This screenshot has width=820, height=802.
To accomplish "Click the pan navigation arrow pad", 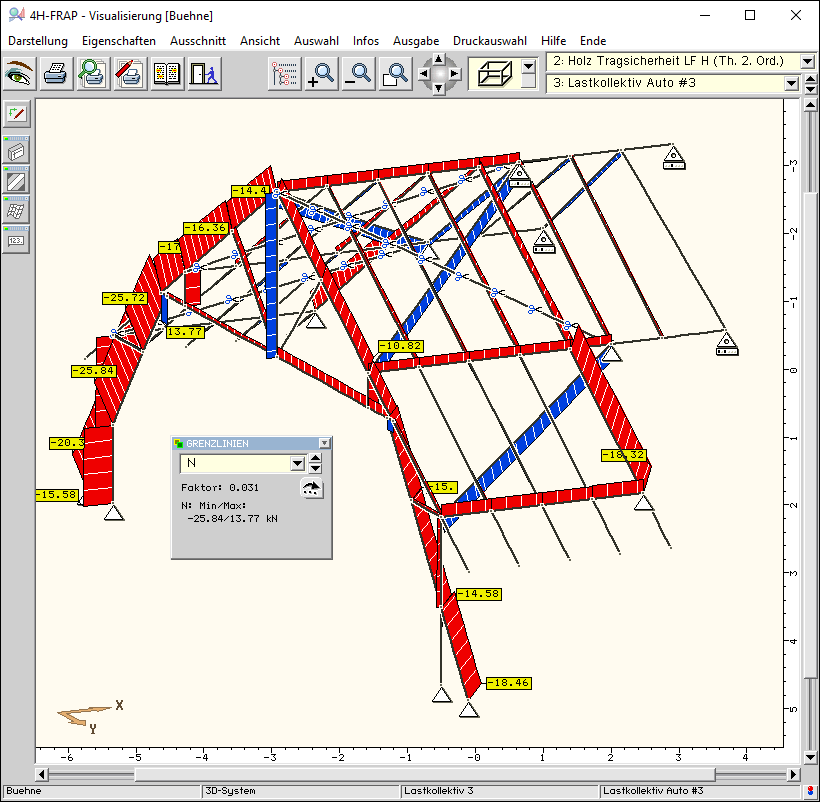I will tap(439, 74).
